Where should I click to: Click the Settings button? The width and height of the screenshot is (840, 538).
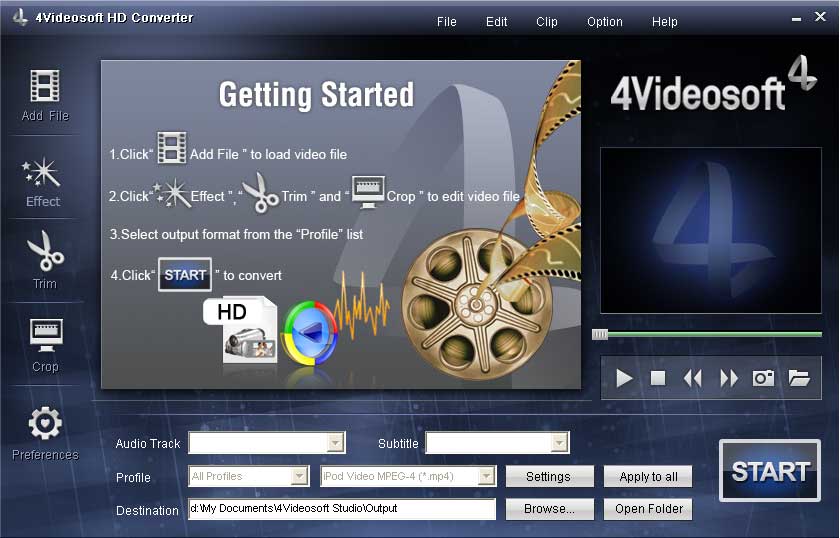click(549, 476)
